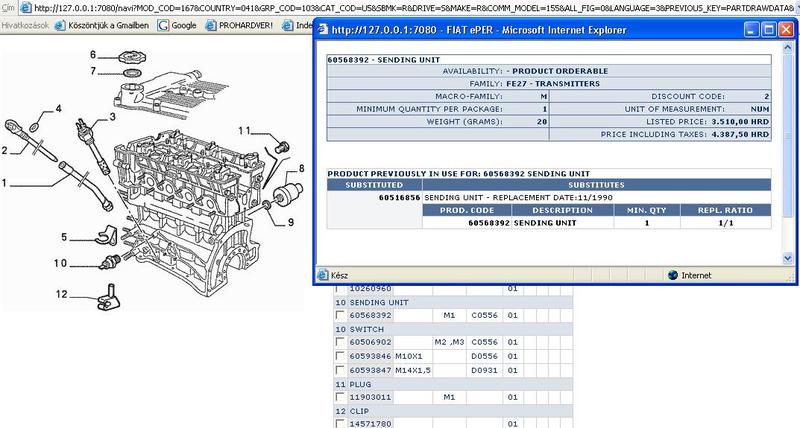Screen dimensions: 800x428
Task: Click callout number 6 oil filler cap
Action: (93, 55)
